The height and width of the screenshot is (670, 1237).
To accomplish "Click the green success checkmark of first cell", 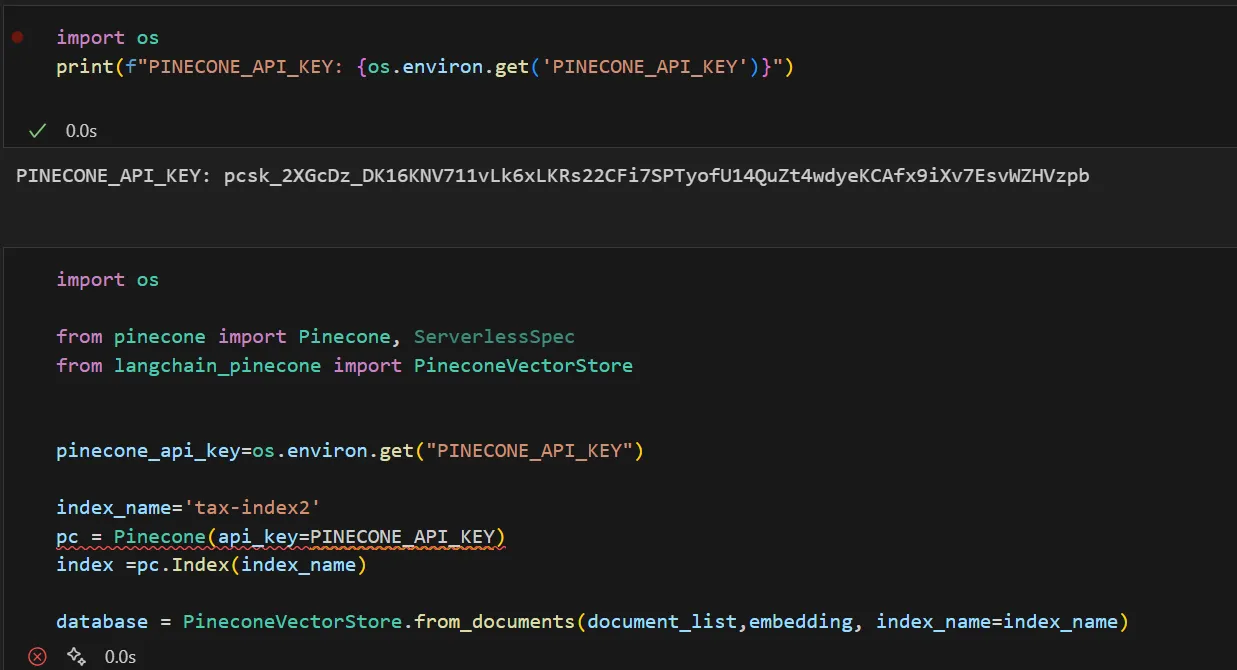I will click(38, 130).
